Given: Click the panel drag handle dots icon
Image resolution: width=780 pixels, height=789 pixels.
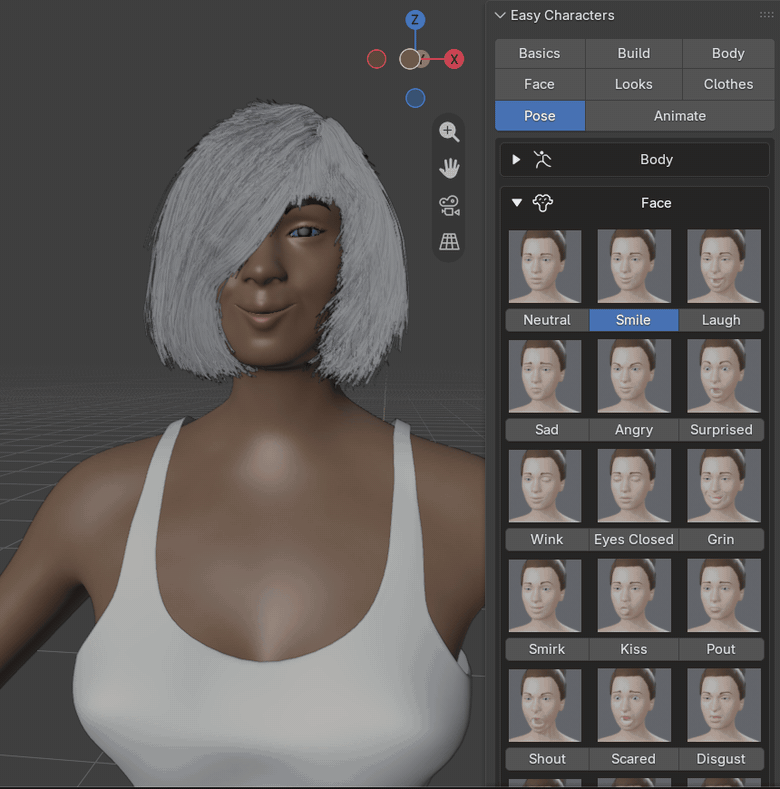Looking at the screenshot, I should (x=766, y=15).
